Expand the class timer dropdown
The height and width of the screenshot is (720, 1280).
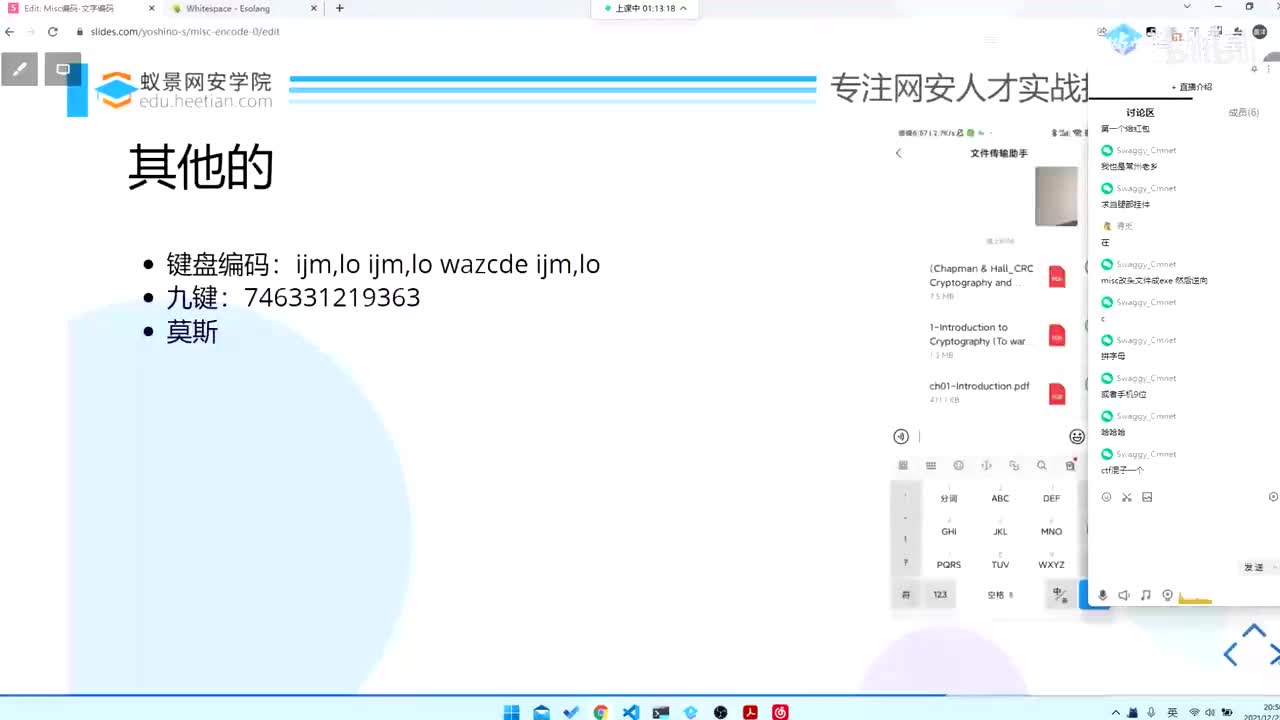pos(684,8)
